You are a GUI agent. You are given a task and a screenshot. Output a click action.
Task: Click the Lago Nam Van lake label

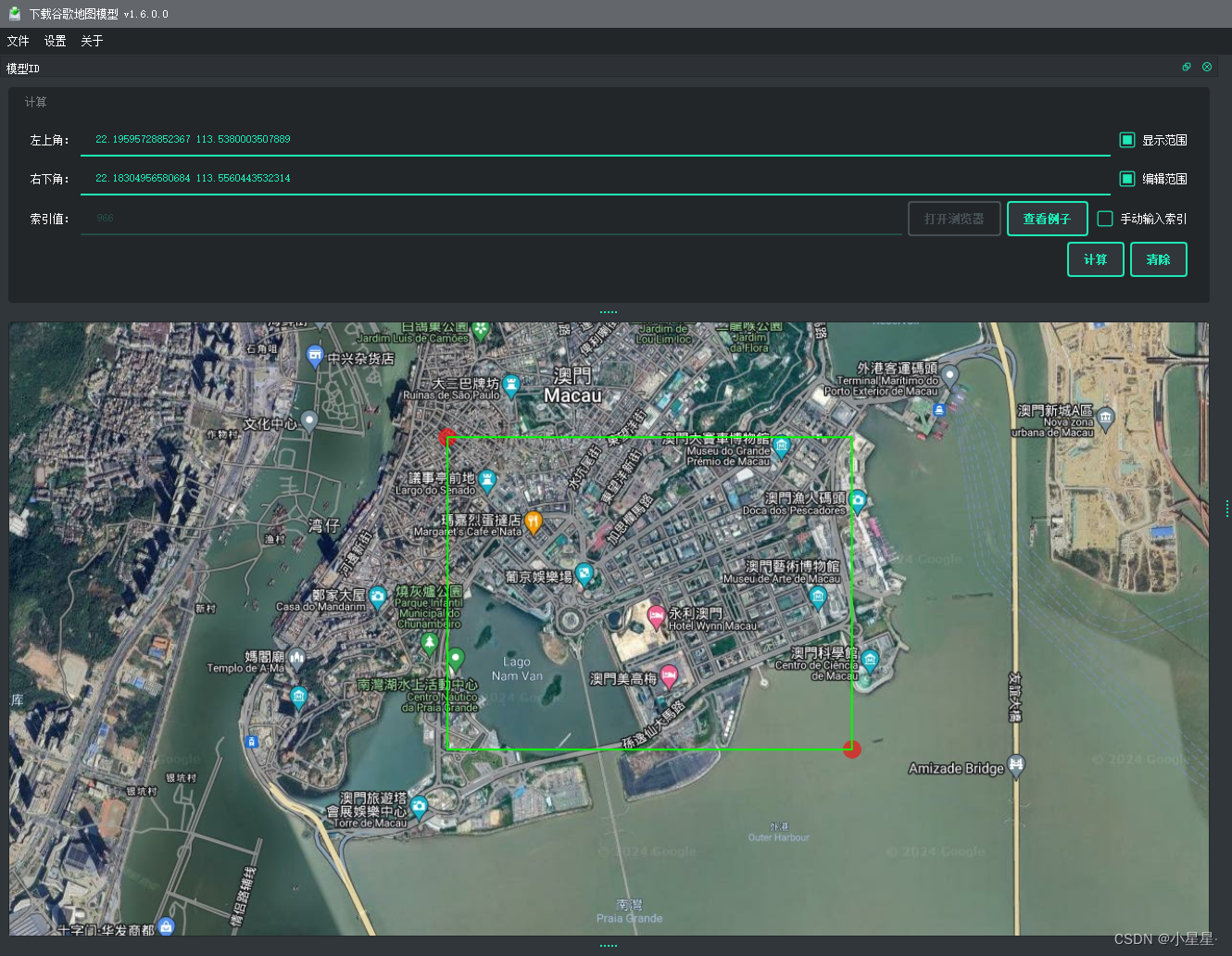click(x=517, y=669)
